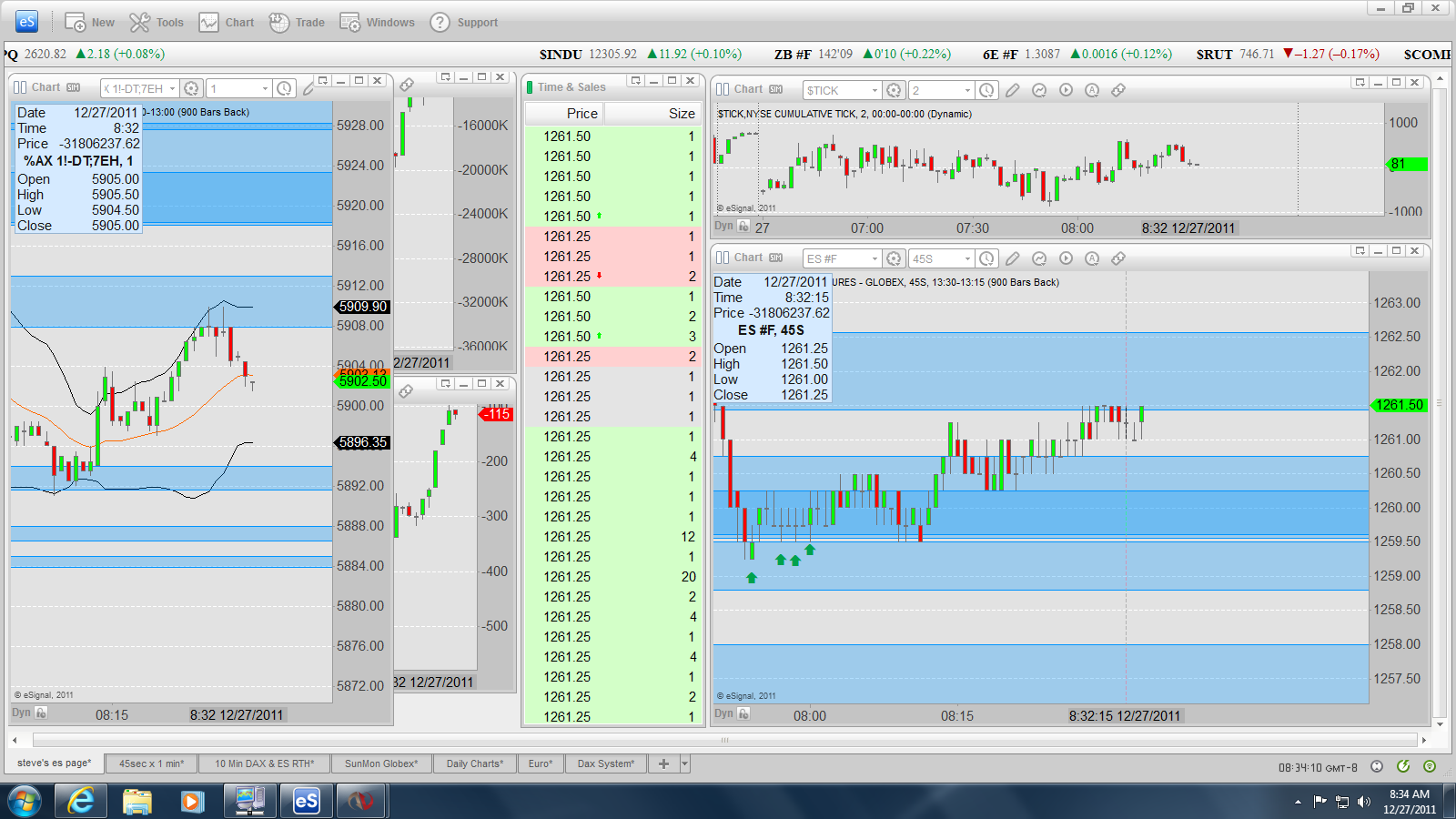The image size is (1456, 819).
Task: Open symbol settings gear in ES #F chart
Action: pyautogui.click(x=894, y=258)
